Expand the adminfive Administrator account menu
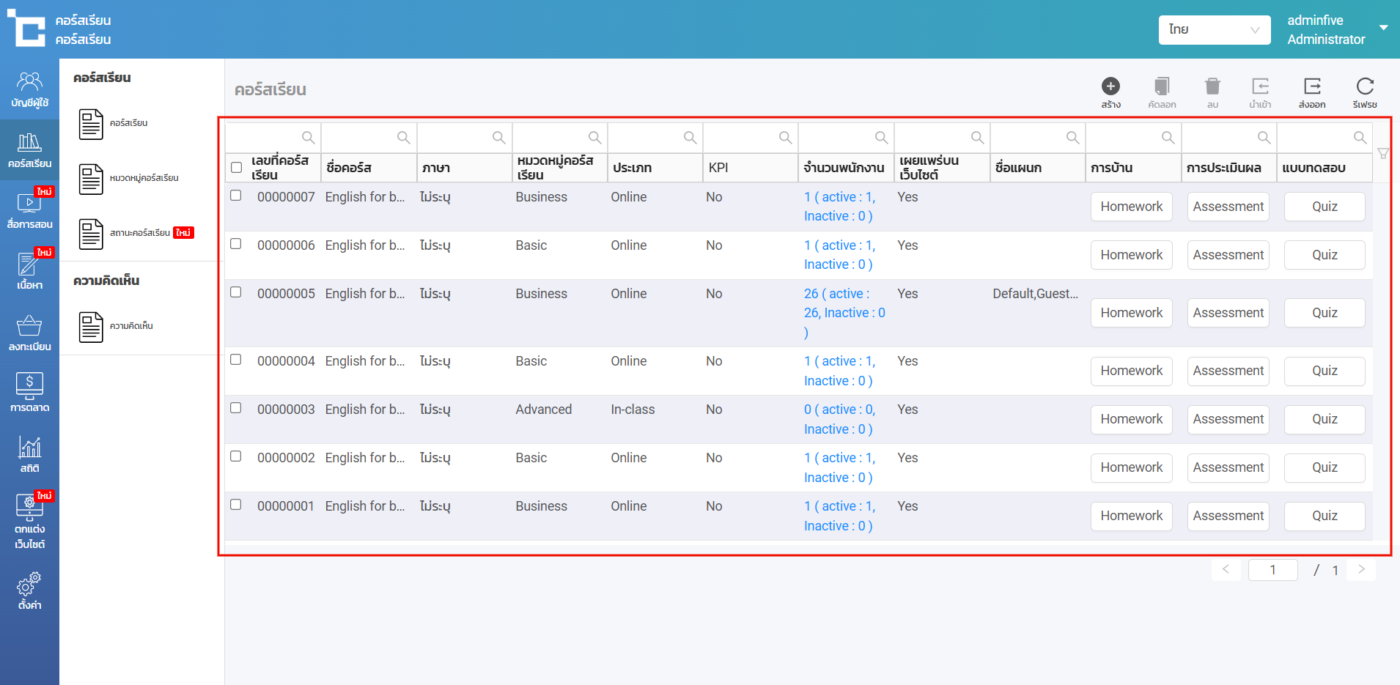 pos(1383,28)
